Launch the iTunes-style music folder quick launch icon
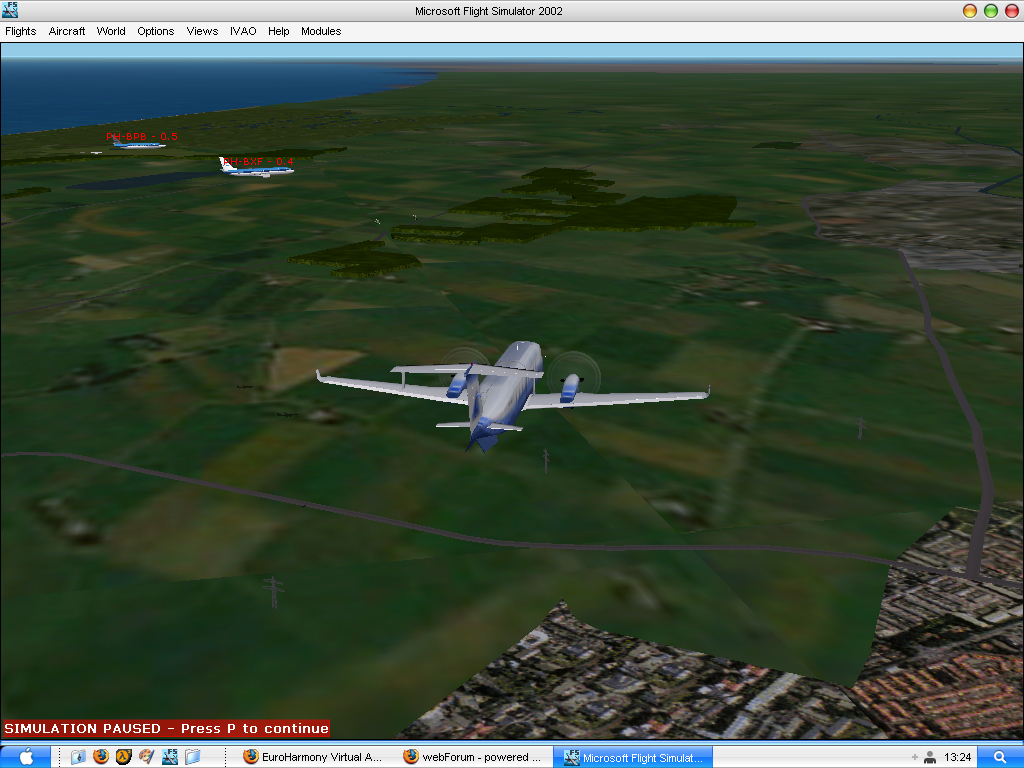The width and height of the screenshot is (1024, 768). click(78, 757)
